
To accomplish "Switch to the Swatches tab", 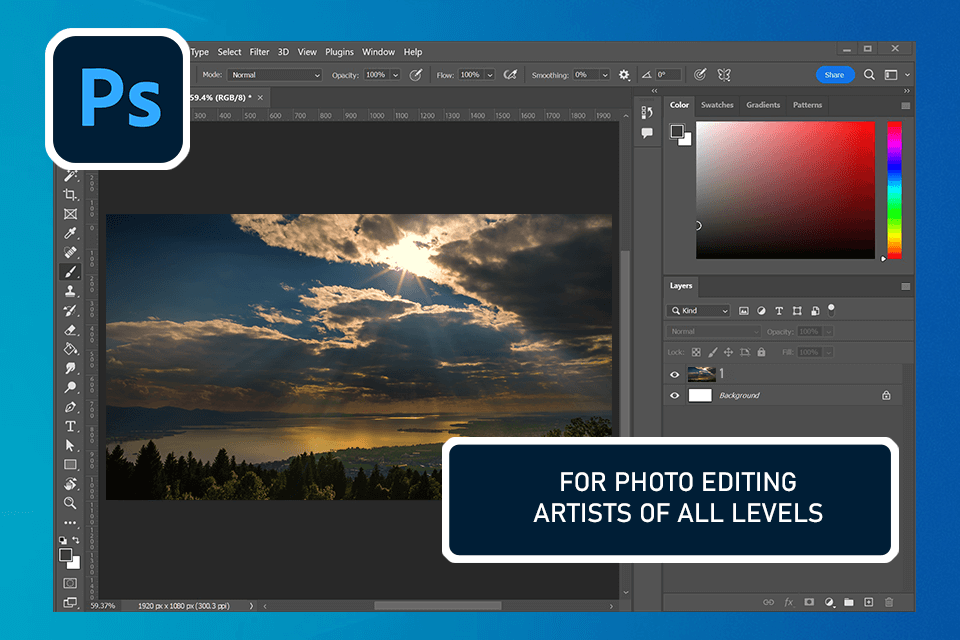I will coord(717,105).
